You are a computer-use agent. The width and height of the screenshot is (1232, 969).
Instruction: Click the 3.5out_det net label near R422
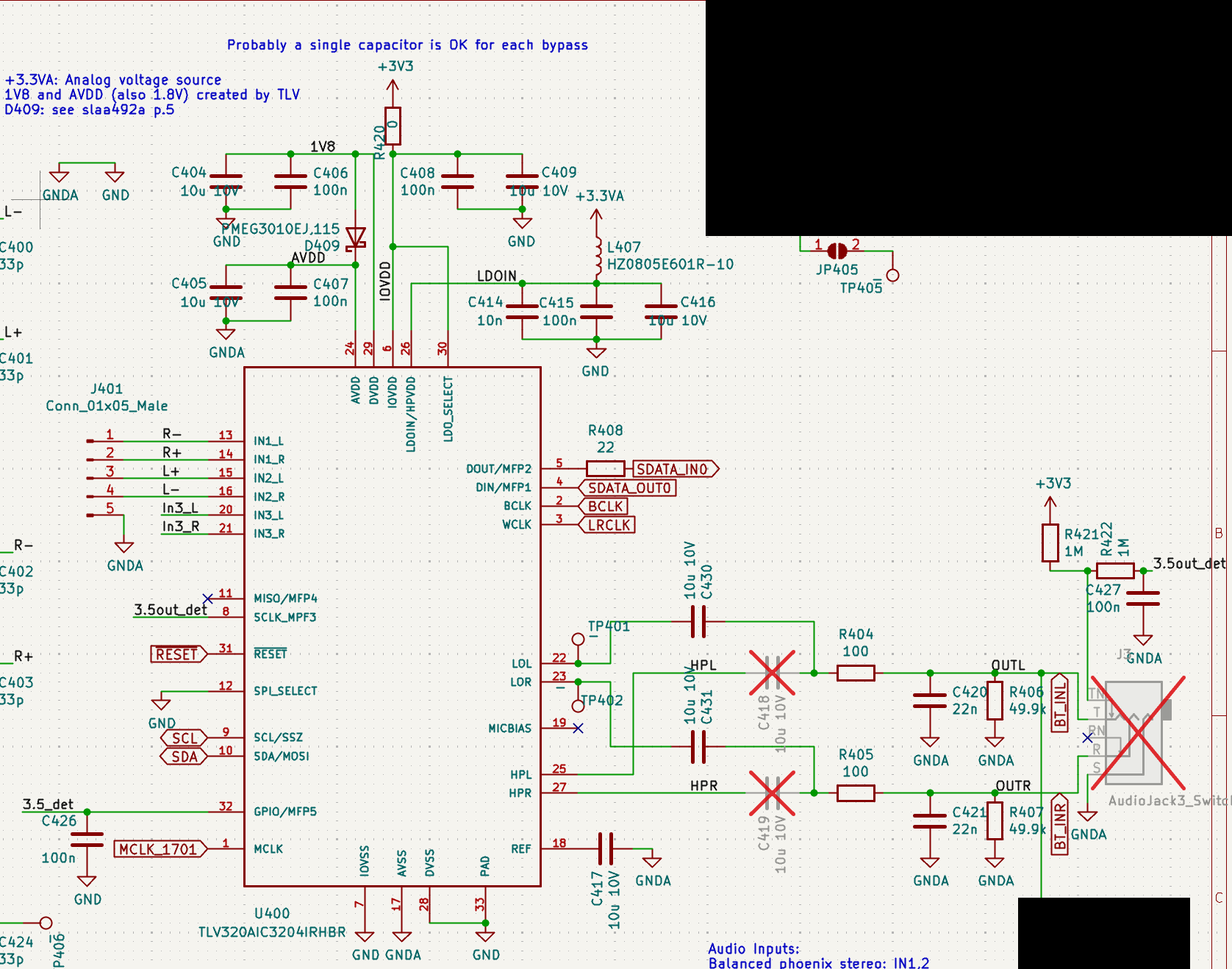pyautogui.click(x=1189, y=563)
